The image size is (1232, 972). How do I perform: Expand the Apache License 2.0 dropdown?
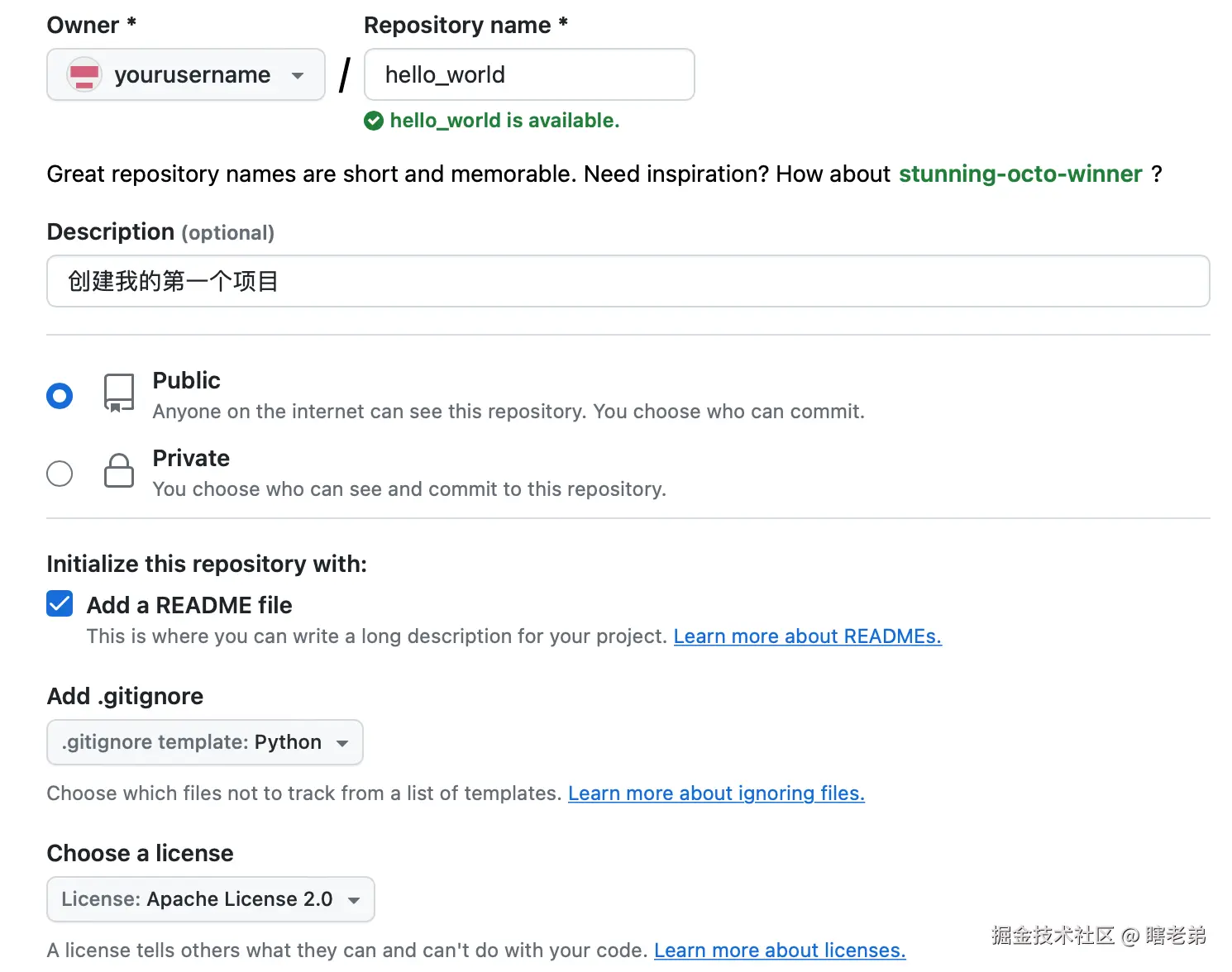pos(210,899)
